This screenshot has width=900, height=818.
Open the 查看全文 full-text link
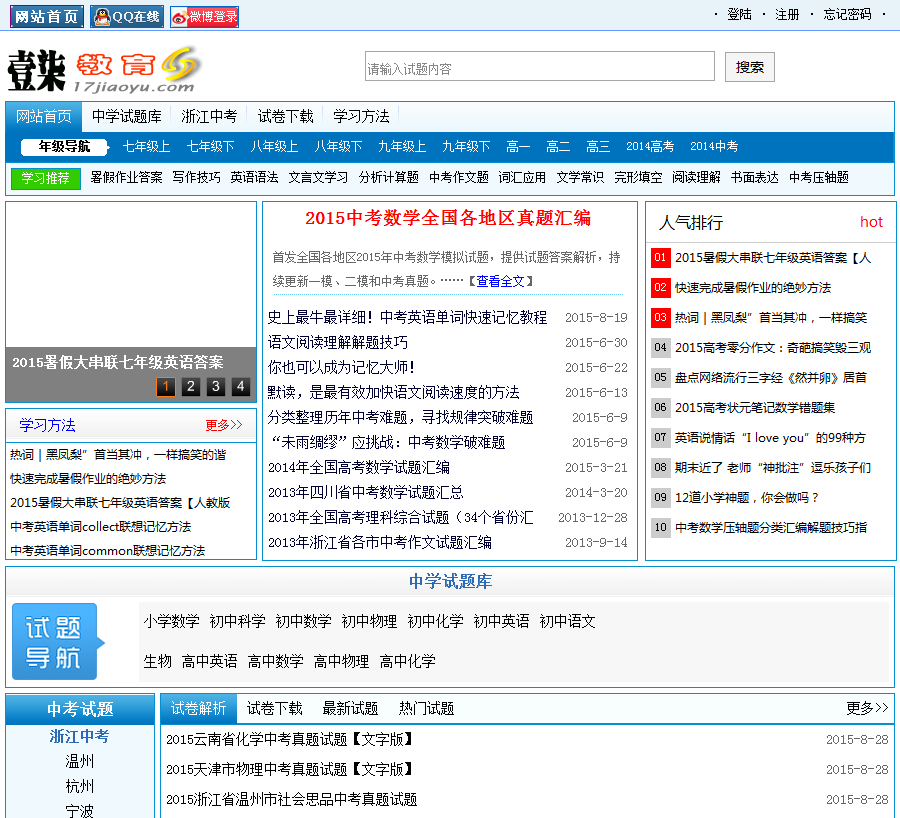coord(500,281)
